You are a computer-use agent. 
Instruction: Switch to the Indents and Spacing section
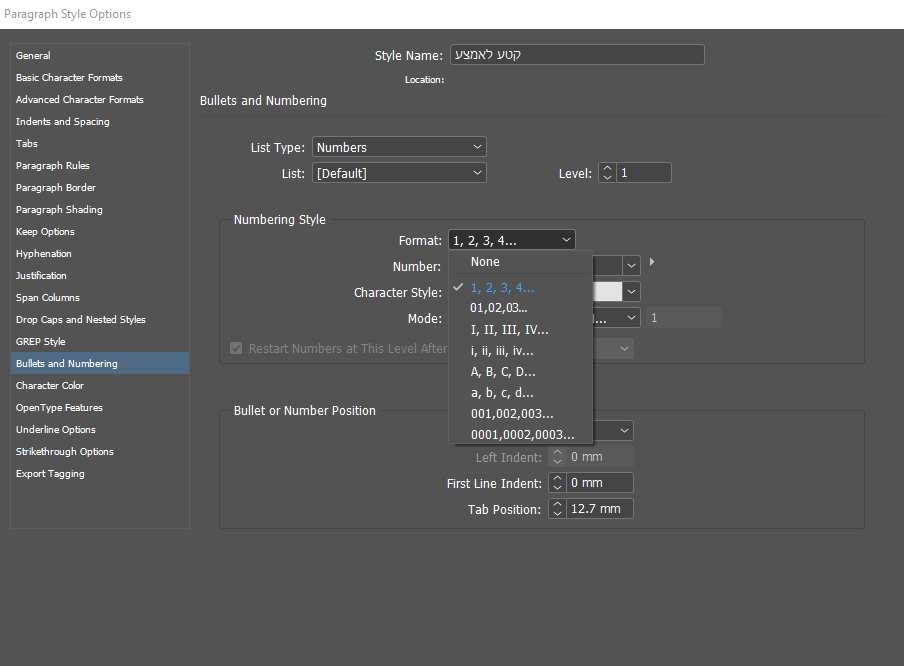63,122
